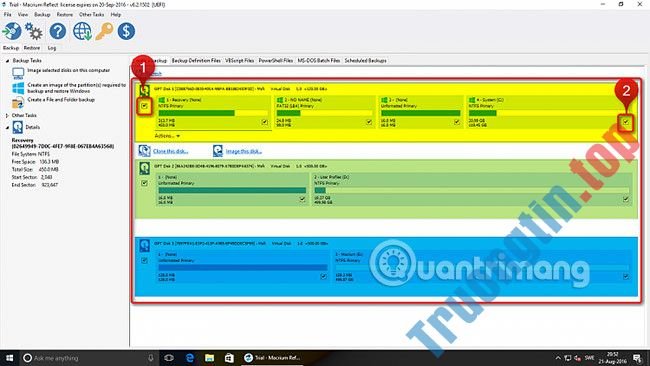Screen dimensions: 650x366
Task: Click Create a File and Folder backup
Action: 61,100
